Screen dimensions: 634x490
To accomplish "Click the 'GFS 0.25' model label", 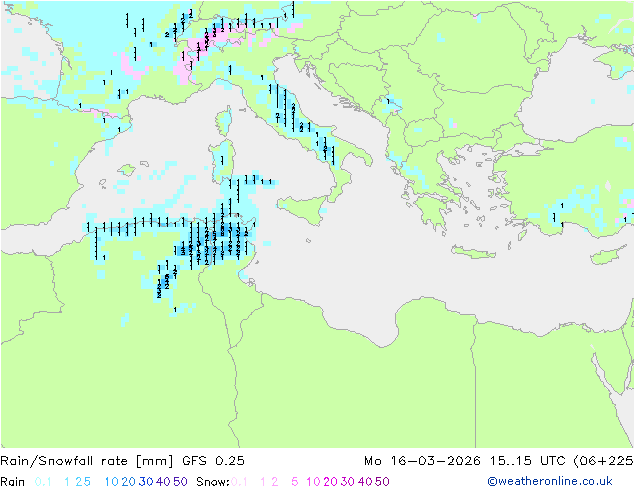I will (x=213, y=461).
